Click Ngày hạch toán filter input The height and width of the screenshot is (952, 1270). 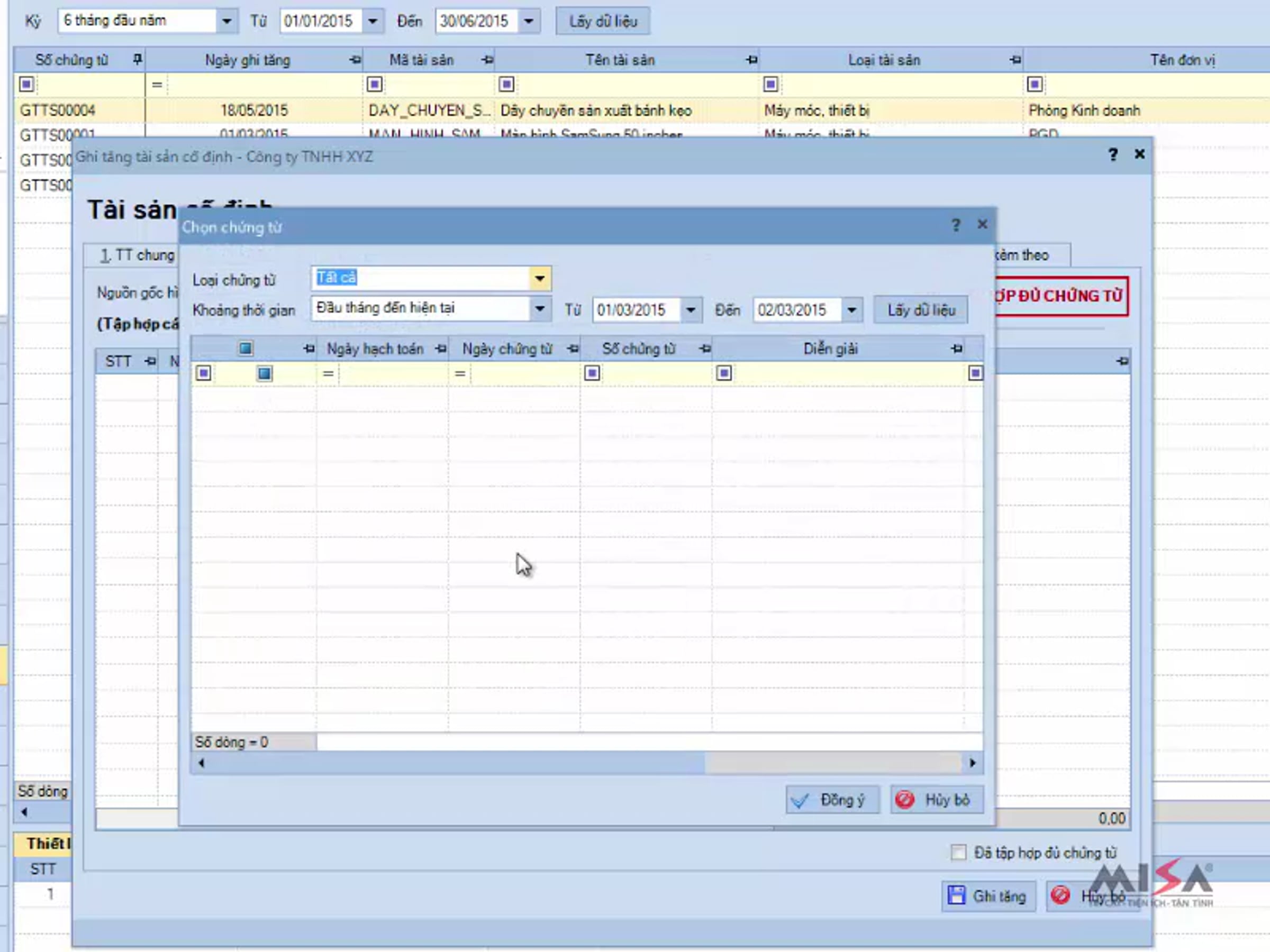tap(393, 373)
